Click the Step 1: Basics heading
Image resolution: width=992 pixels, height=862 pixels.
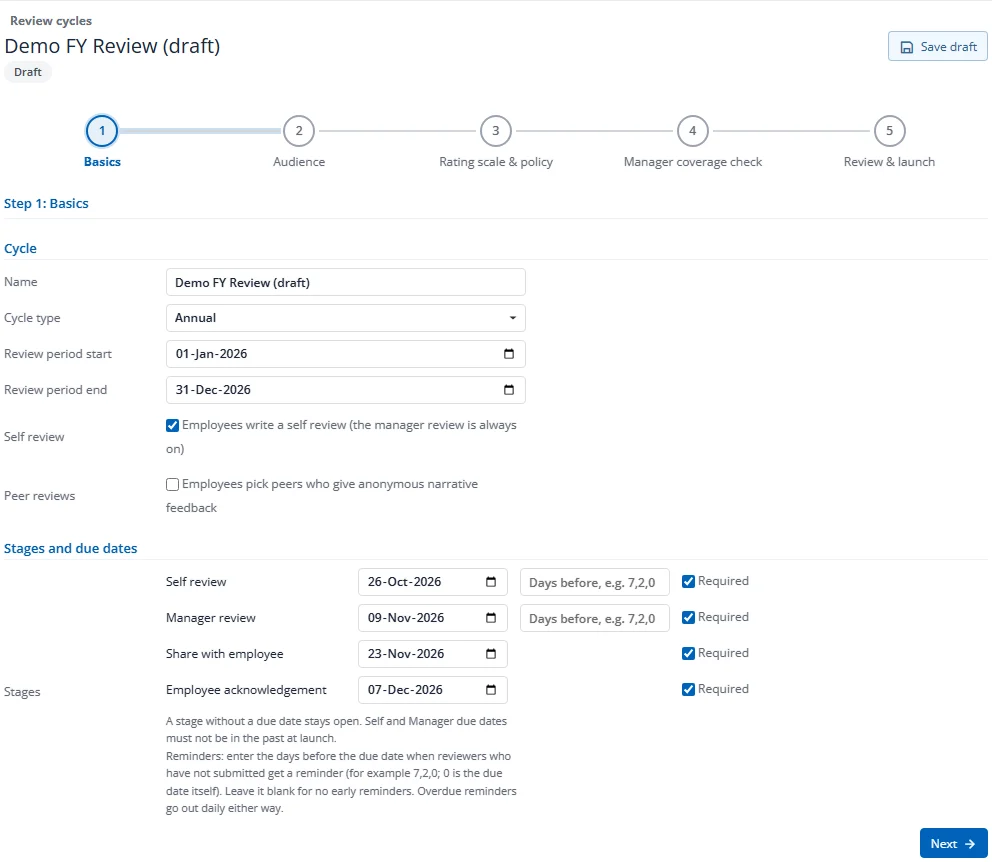46,204
